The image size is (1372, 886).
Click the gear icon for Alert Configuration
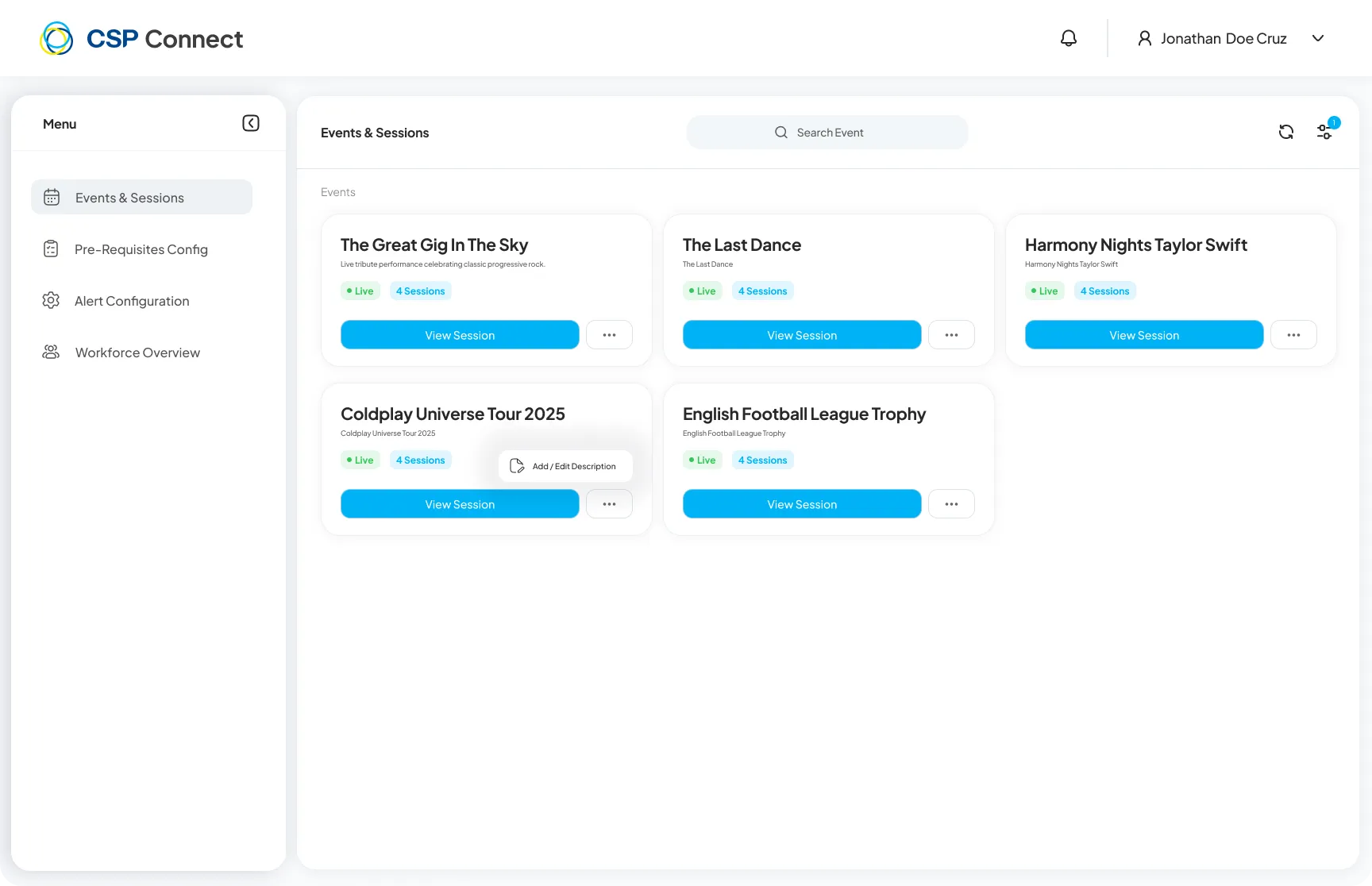(51, 300)
